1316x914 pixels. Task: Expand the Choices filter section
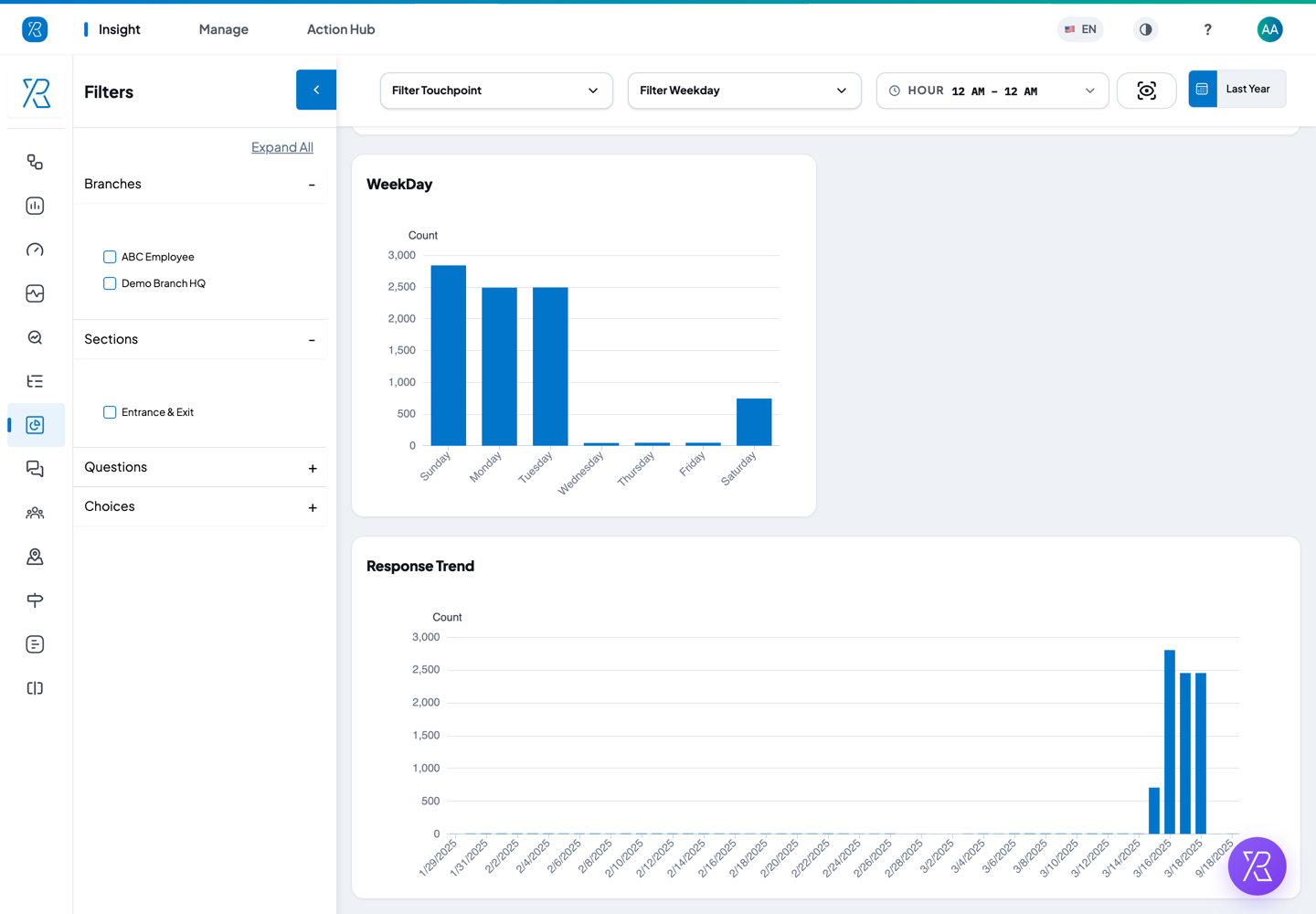pos(313,507)
